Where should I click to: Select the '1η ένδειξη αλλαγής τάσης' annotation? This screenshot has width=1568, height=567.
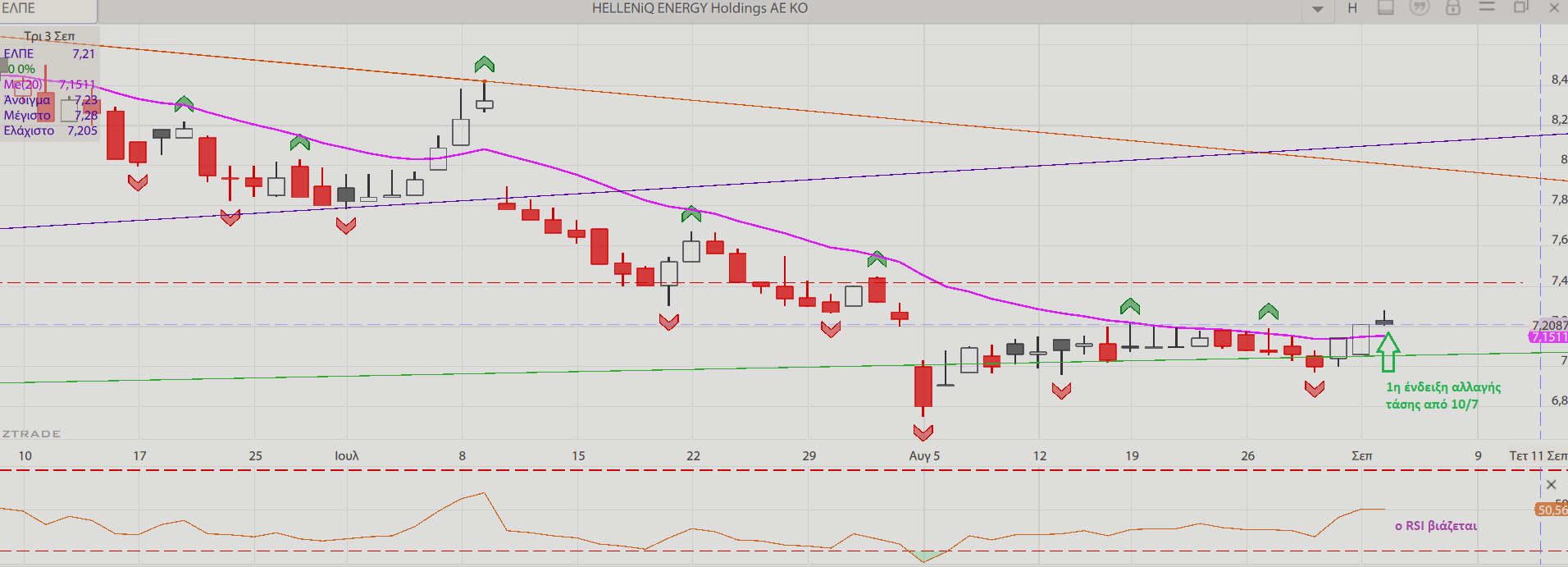click(1443, 396)
